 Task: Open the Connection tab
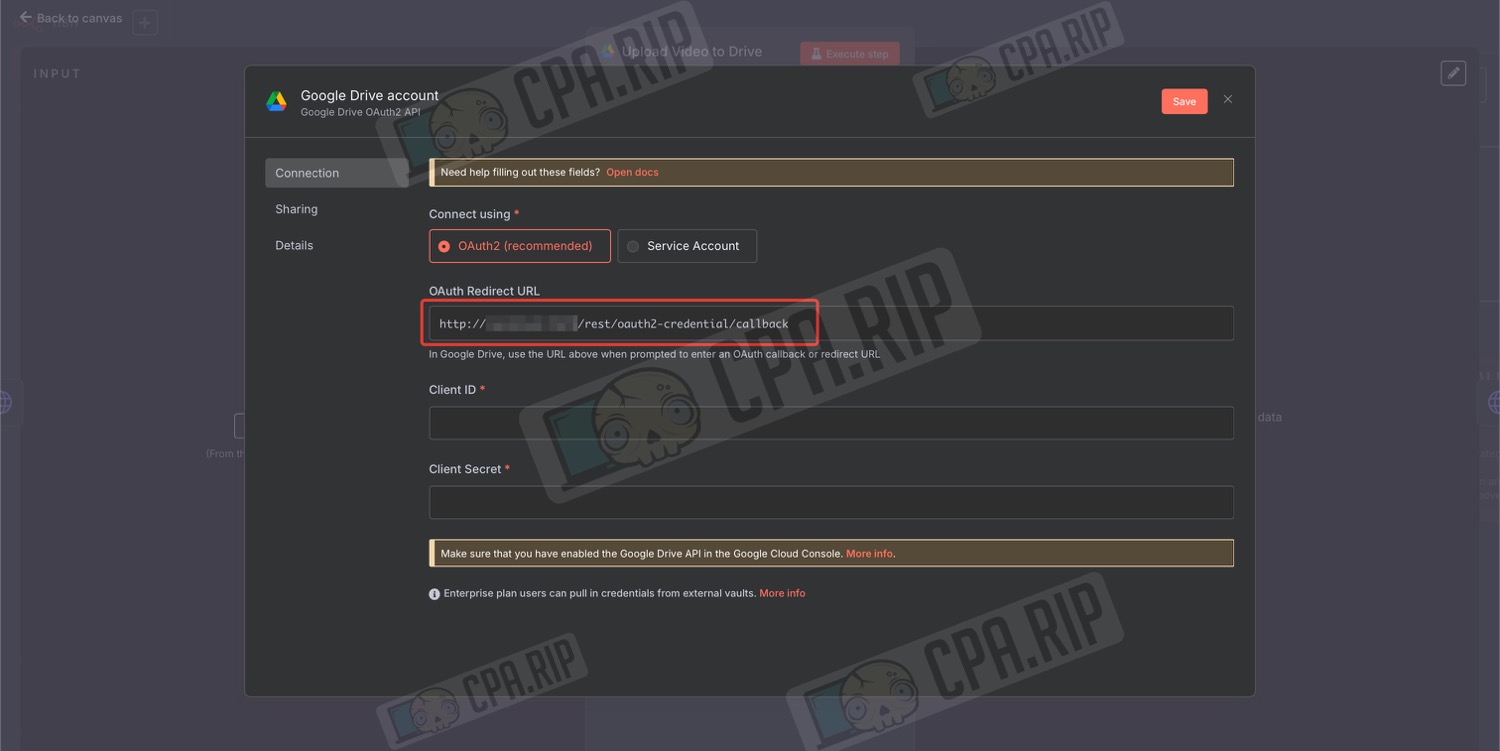coord(336,173)
